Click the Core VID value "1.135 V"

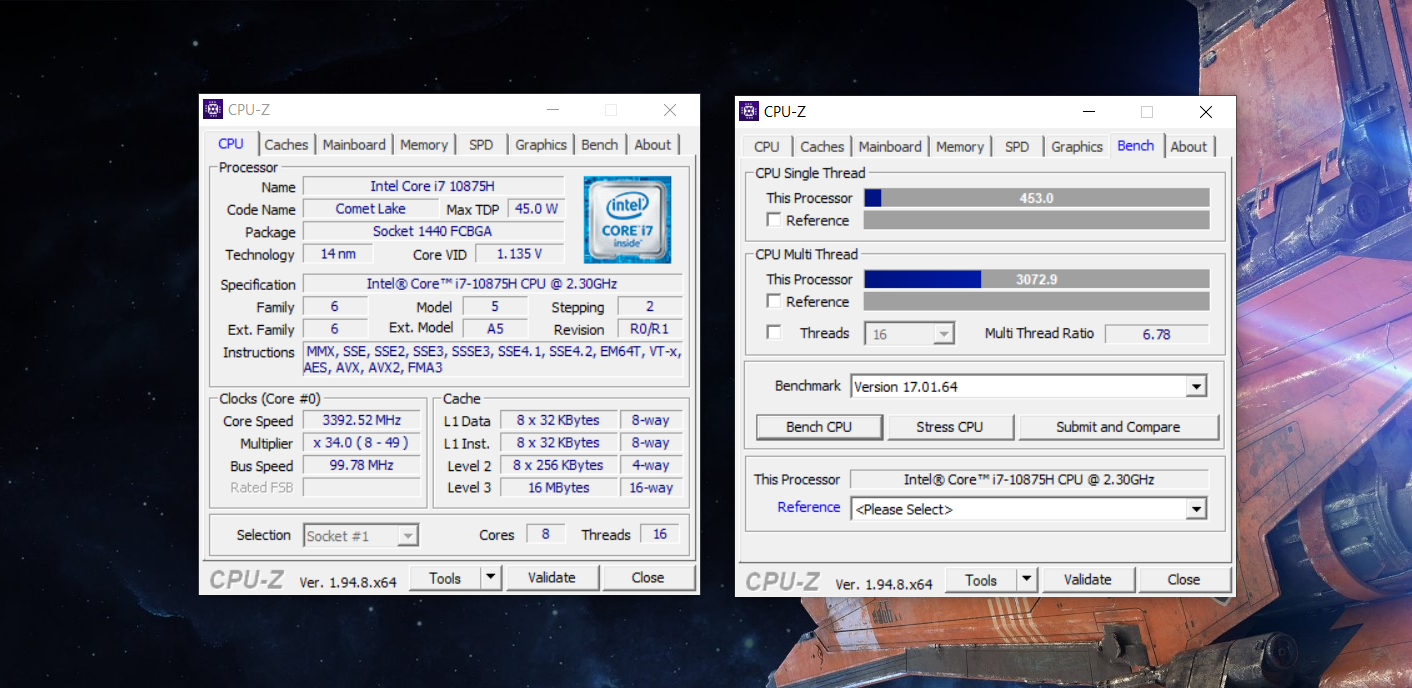tap(519, 254)
